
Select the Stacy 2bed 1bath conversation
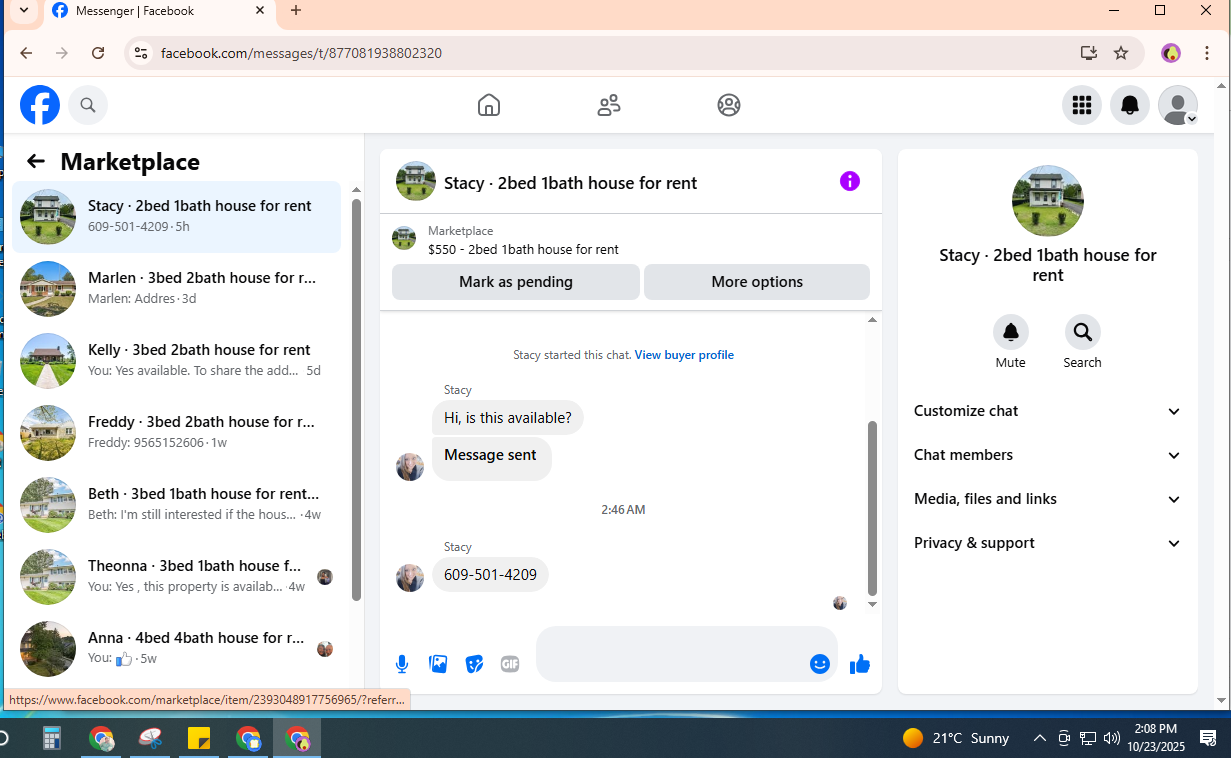177,217
